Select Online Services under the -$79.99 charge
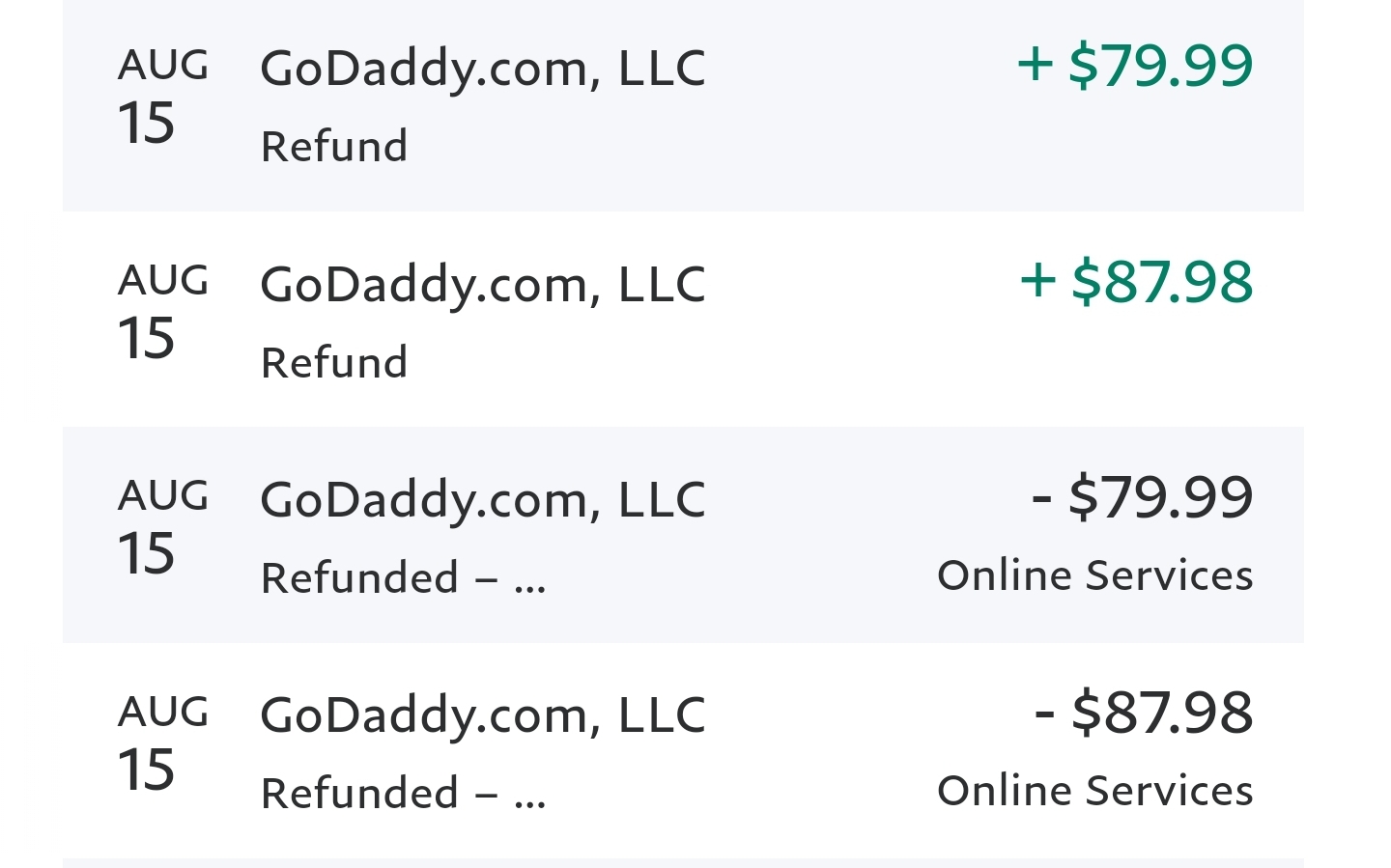 point(1095,574)
